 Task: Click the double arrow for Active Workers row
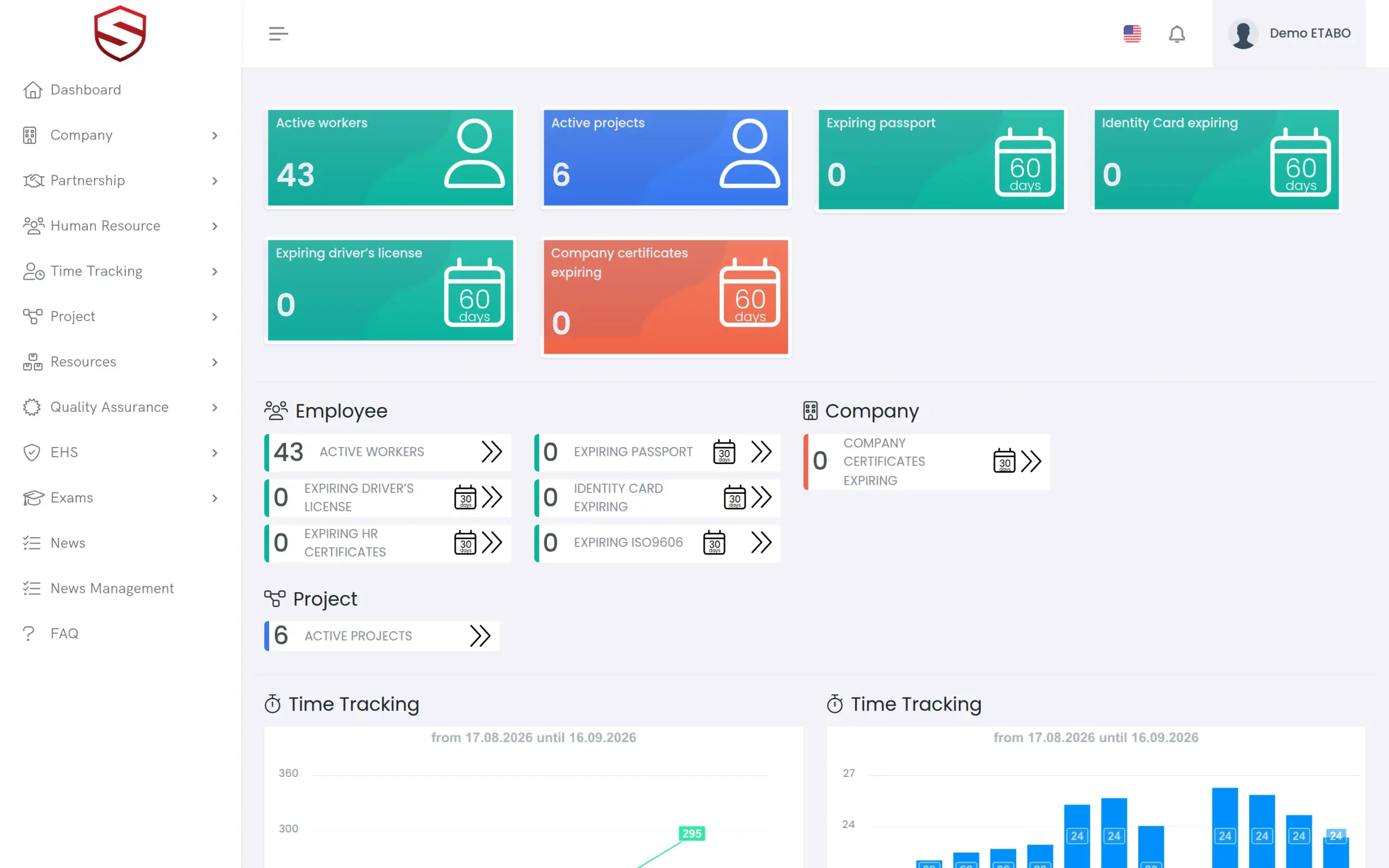pos(492,452)
